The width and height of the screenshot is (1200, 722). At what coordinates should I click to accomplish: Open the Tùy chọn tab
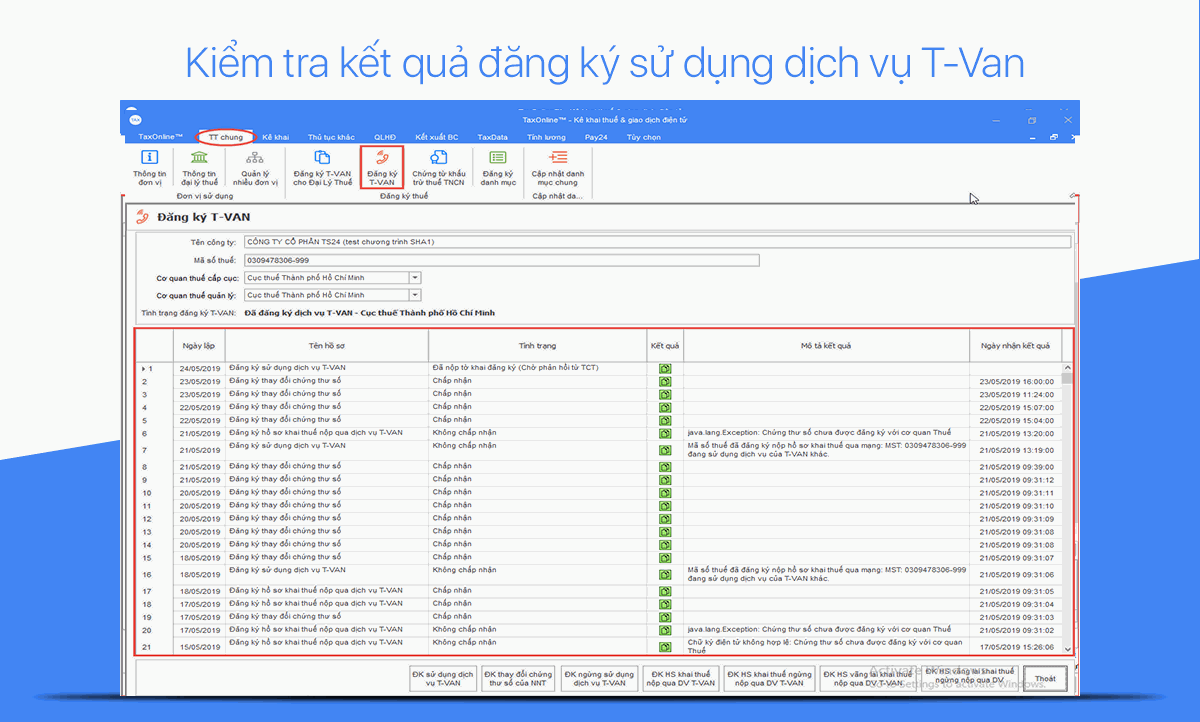(643, 137)
